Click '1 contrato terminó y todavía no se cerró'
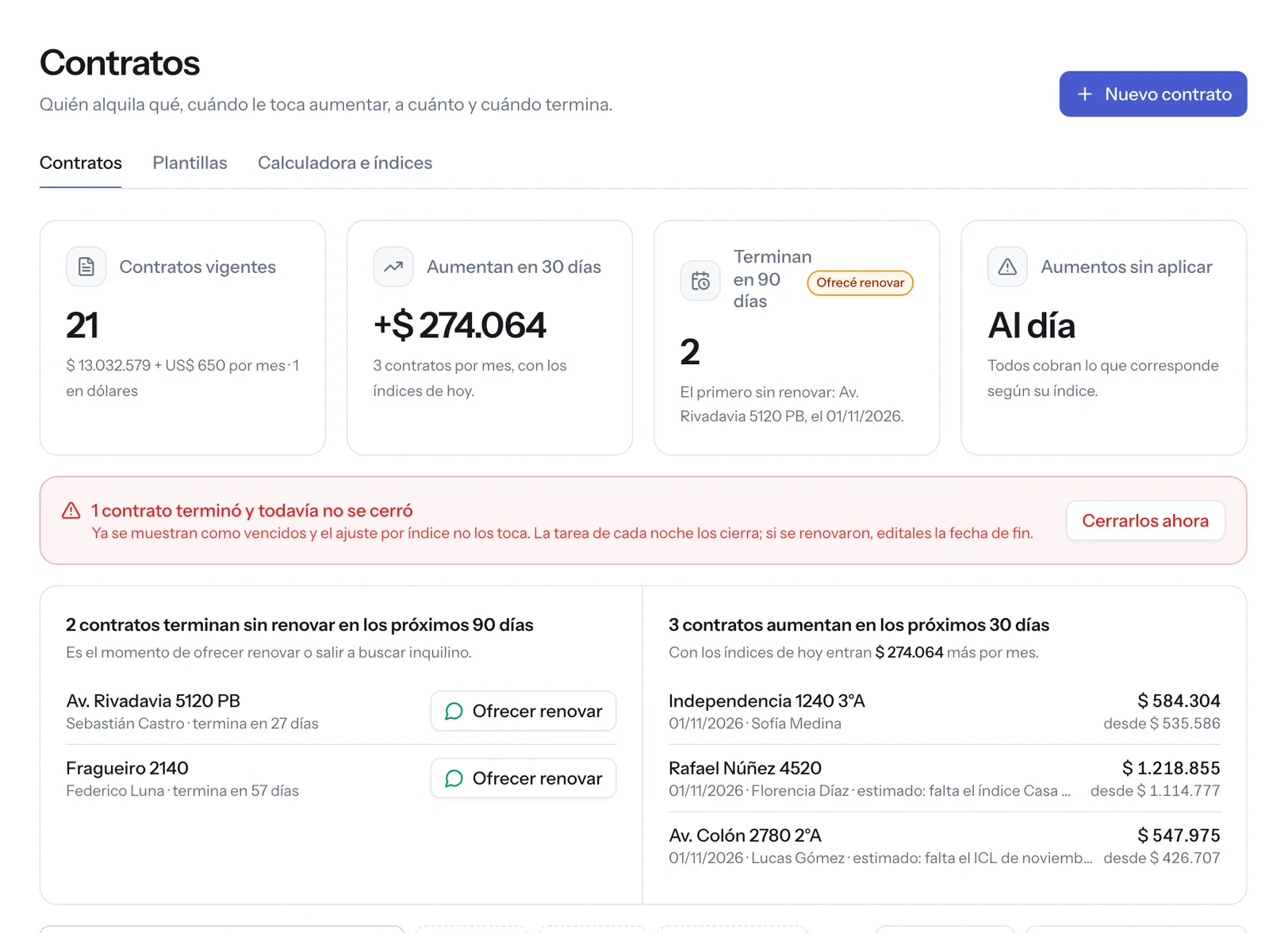The height and width of the screenshot is (933, 1288). click(252, 510)
